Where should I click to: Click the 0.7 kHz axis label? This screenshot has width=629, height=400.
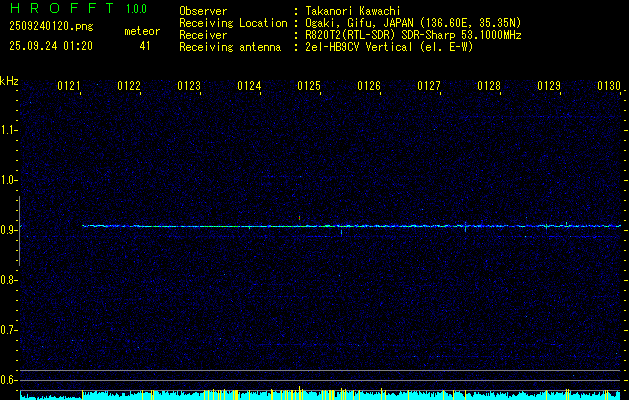(8, 330)
